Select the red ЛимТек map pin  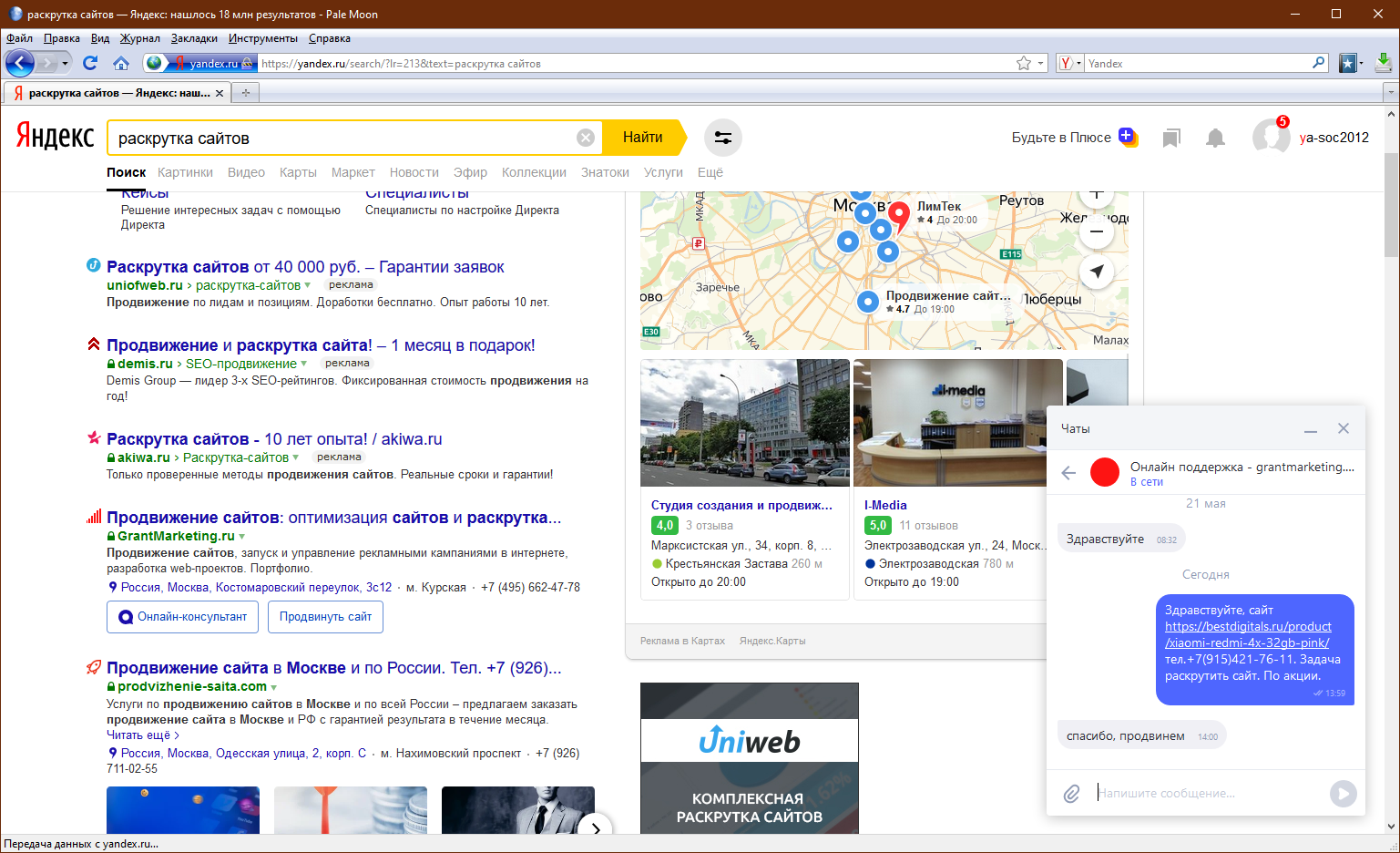point(899,215)
